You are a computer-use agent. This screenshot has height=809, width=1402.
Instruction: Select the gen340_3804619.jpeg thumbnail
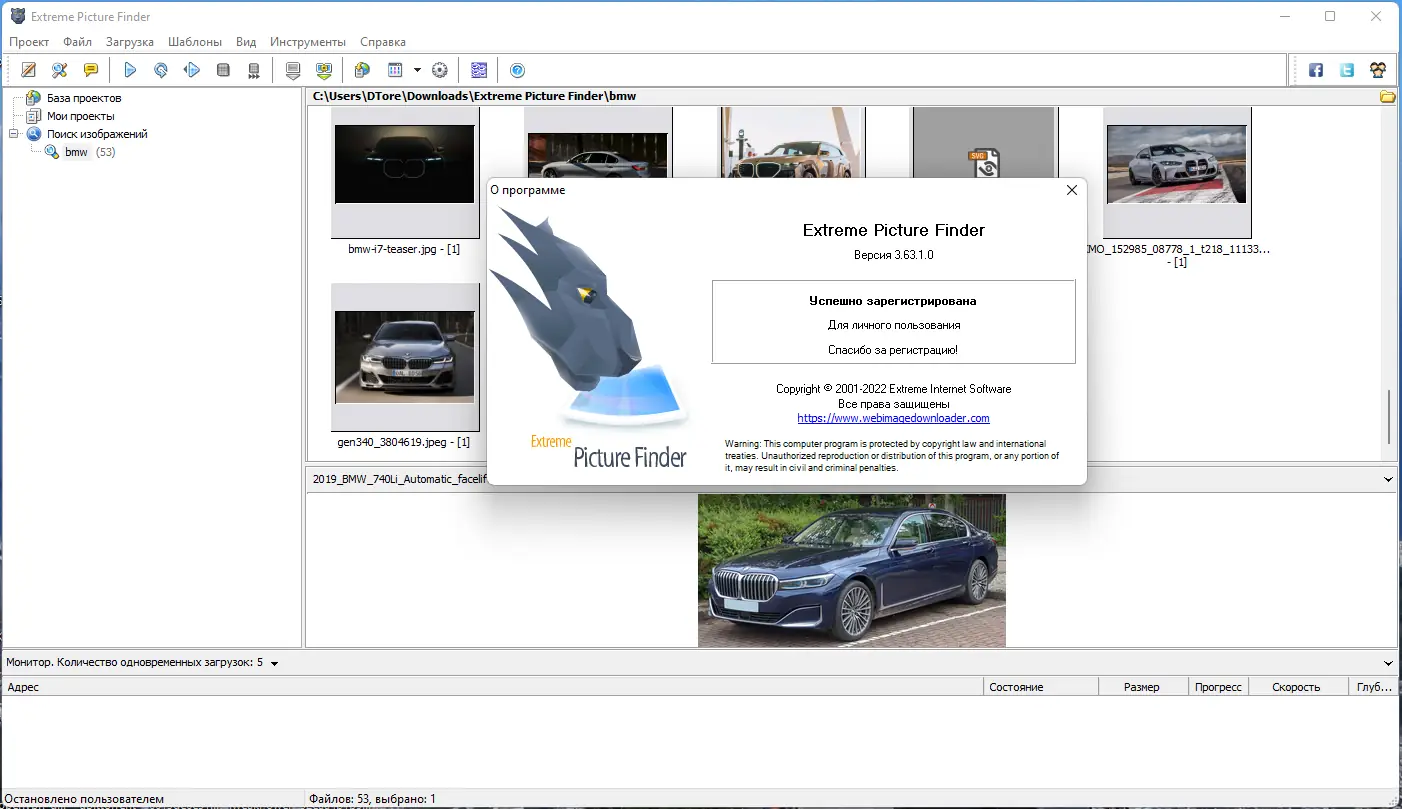tap(405, 357)
